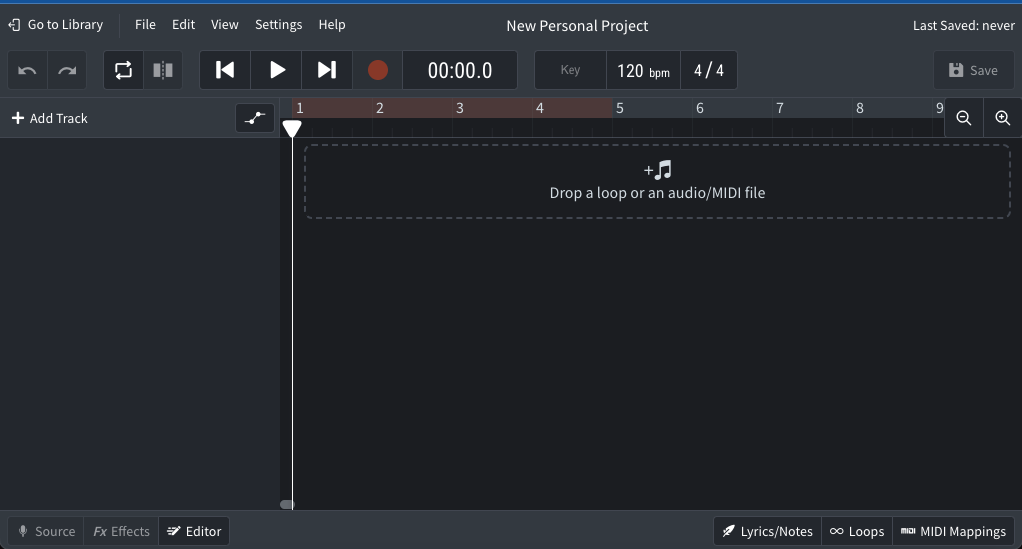The width and height of the screenshot is (1022, 549).
Task: Zoom out of the timeline
Action: click(x=964, y=118)
